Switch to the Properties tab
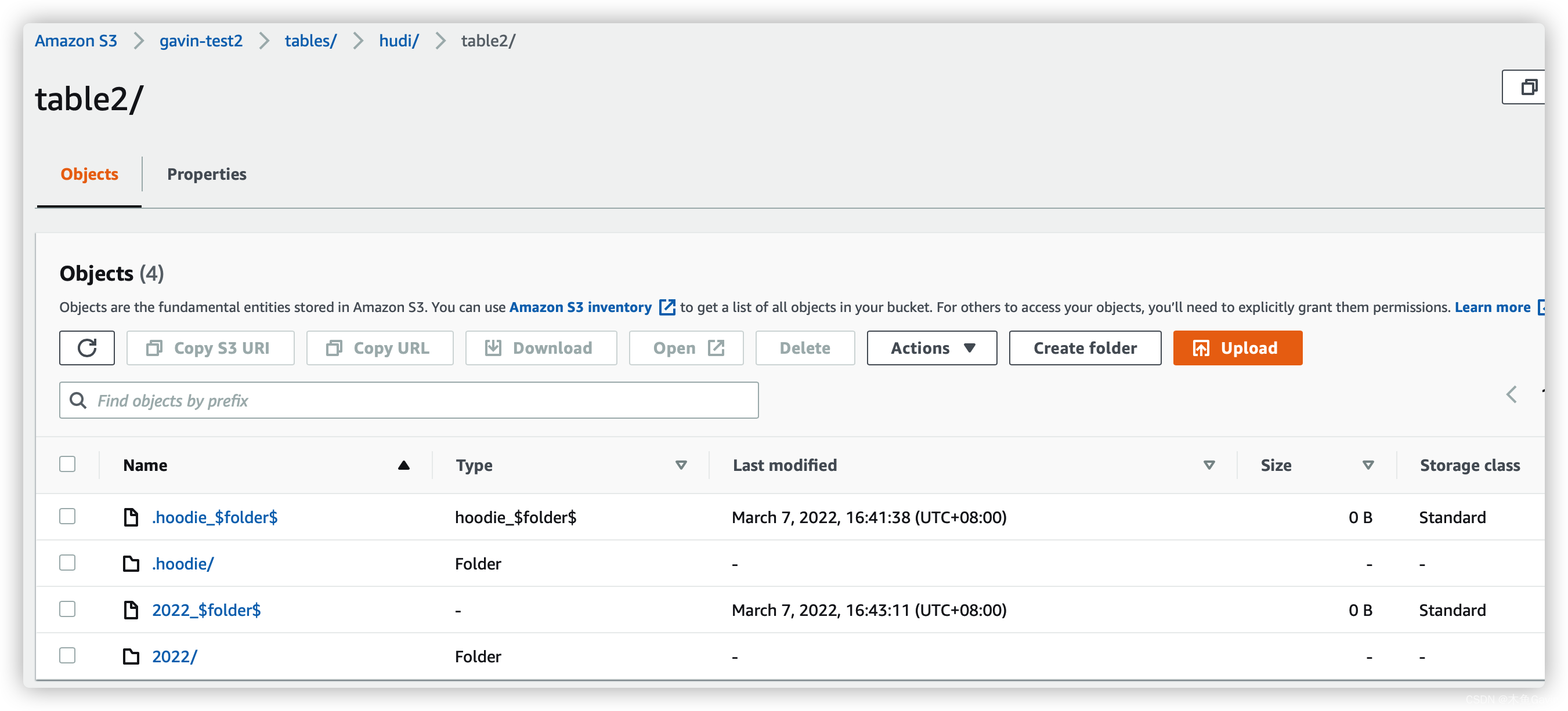Image resolution: width=1568 pixels, height=711 pixels. (x=207, y=174)
